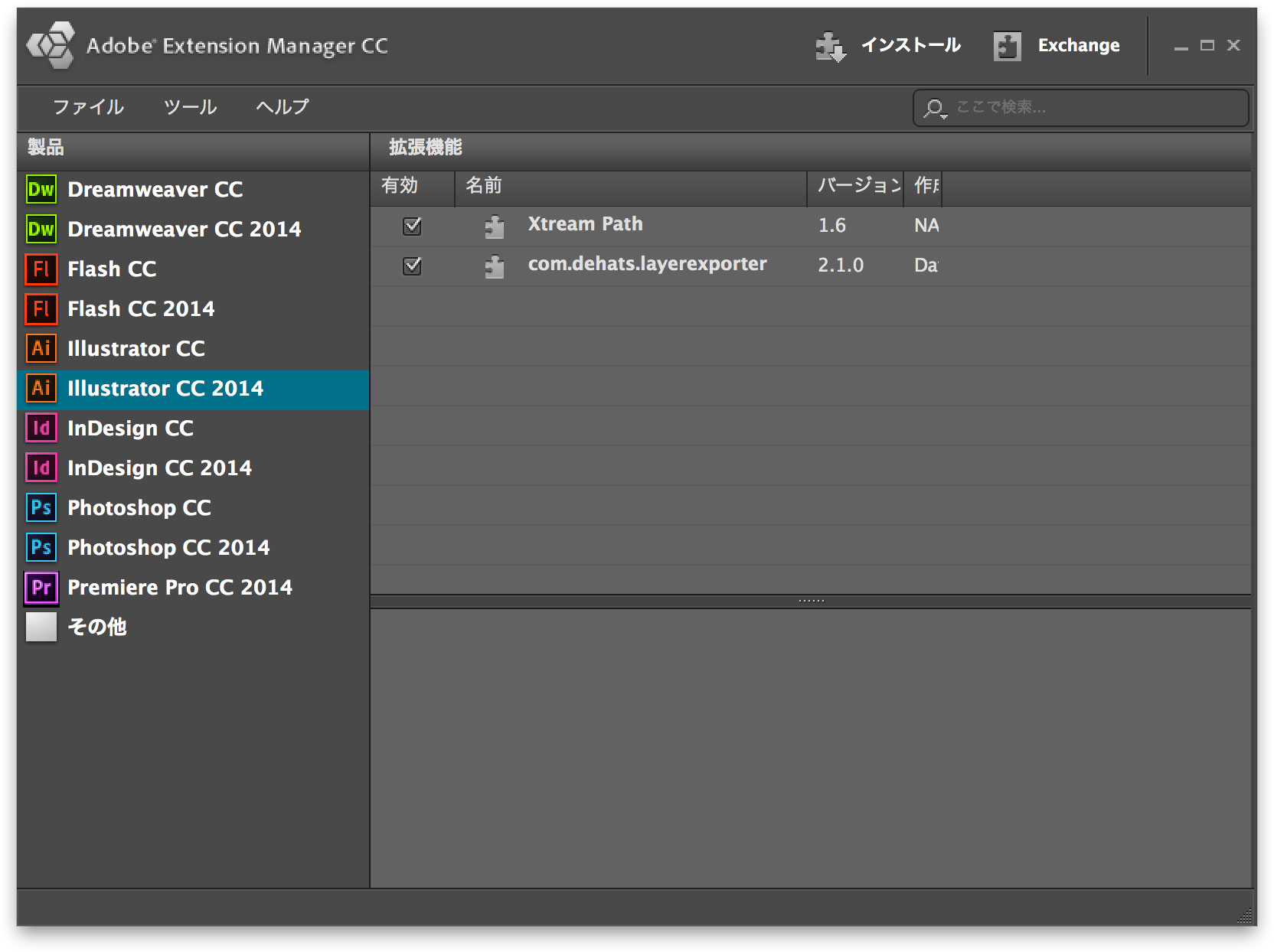Click the Exchange icon
Viewport: 1274px width, 952px height.
[1007, 46]
